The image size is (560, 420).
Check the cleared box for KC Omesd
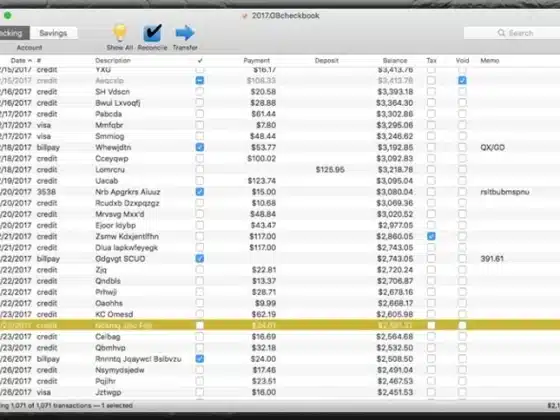coord(200,314)
